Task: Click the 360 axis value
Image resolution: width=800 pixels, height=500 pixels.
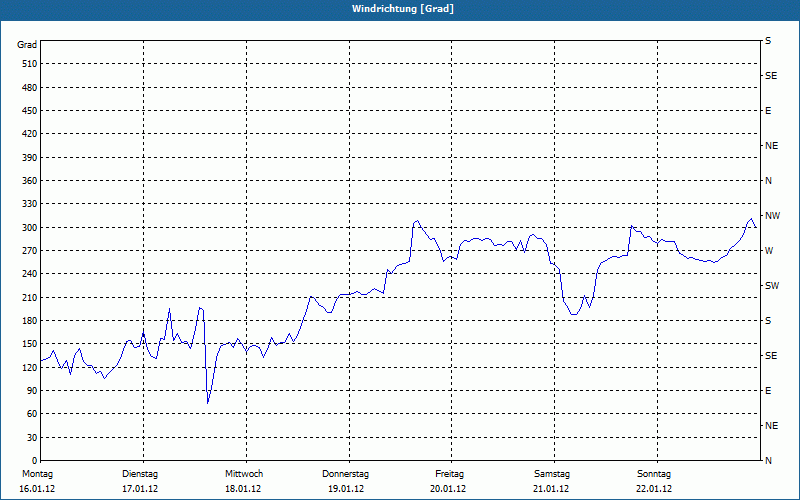Action: pos(30,181)
